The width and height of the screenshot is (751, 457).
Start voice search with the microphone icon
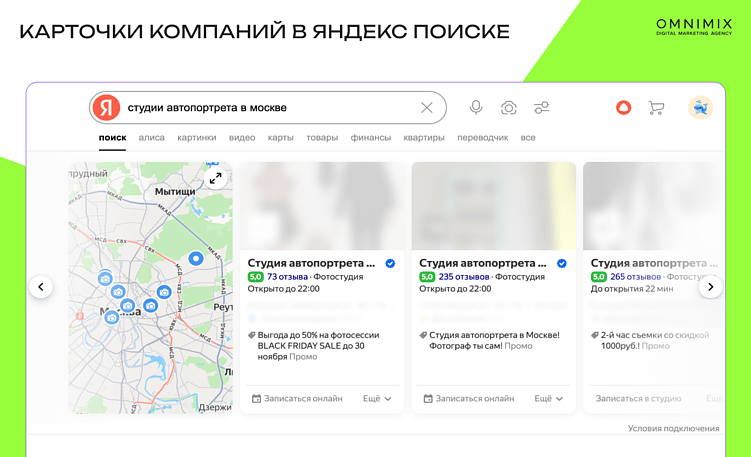pos(476,107)
